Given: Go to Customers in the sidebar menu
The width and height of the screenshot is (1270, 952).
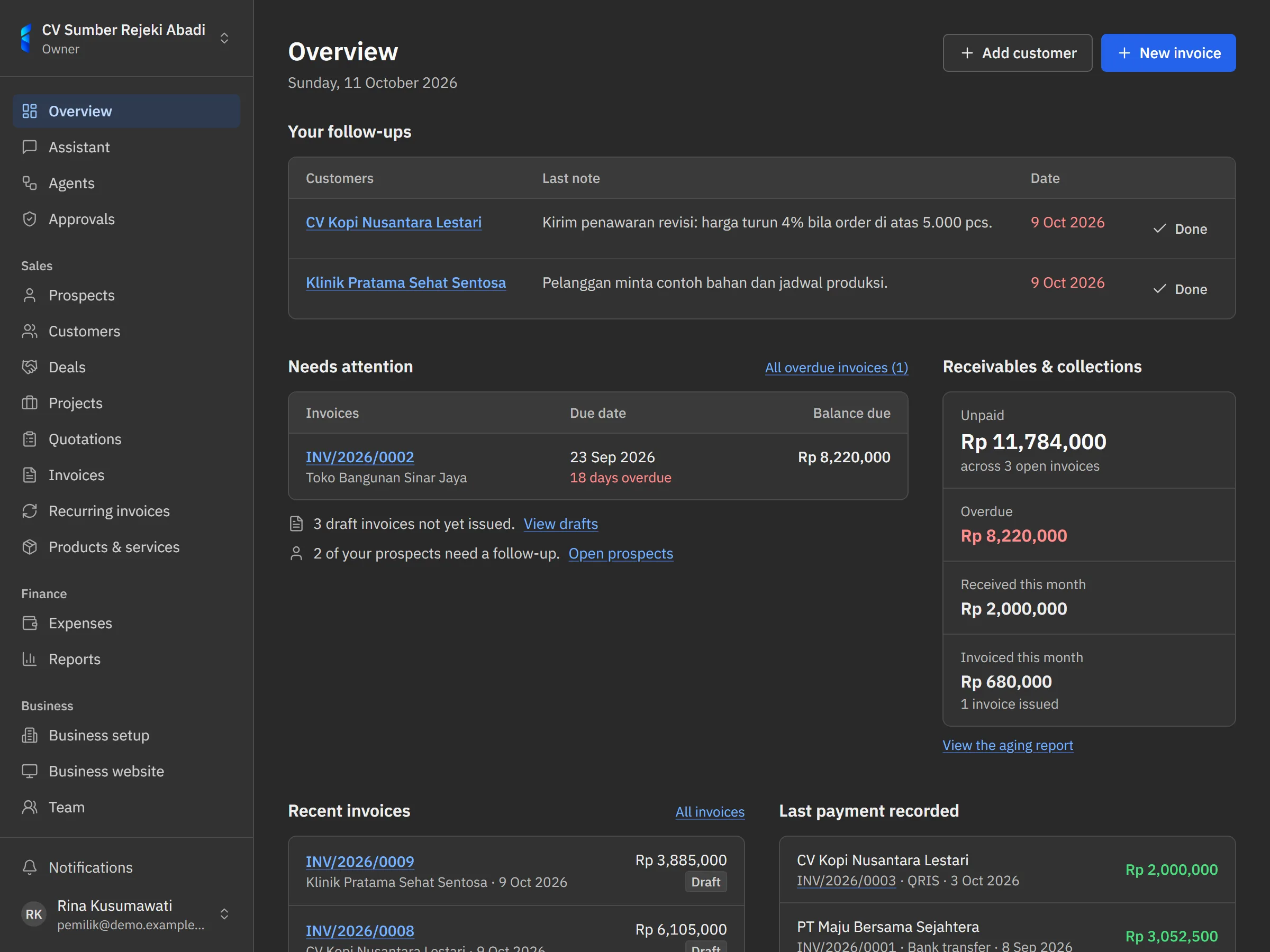Looking at the screenshot, I should (126, 331).
